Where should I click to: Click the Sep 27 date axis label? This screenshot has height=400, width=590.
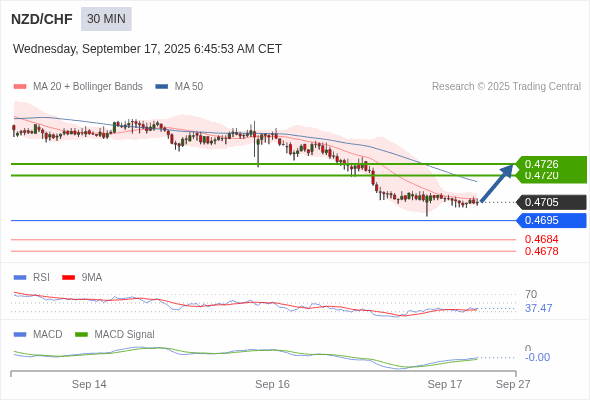tap(513, 384)
